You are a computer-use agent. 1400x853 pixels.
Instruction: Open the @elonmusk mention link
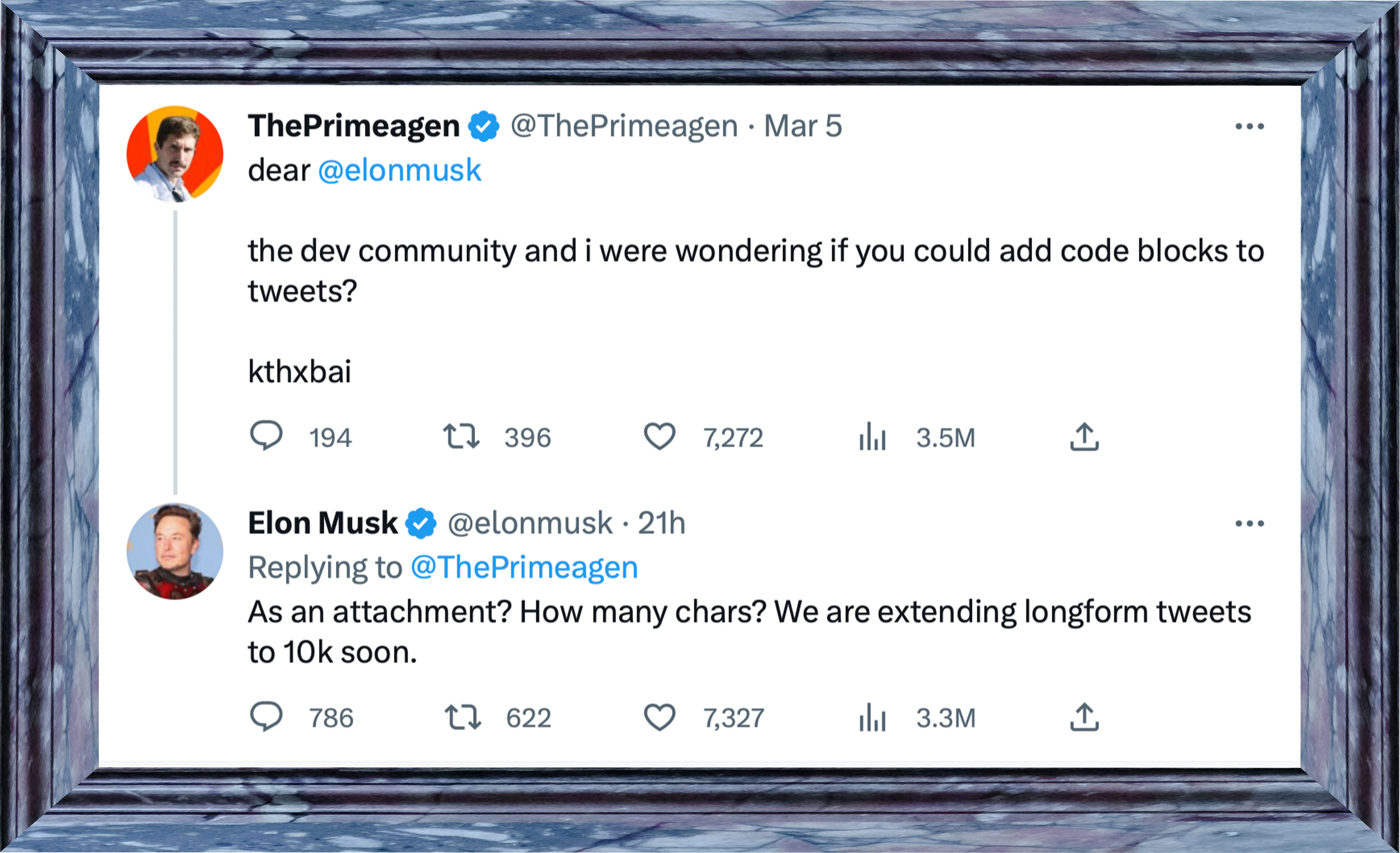click(399, 170)
